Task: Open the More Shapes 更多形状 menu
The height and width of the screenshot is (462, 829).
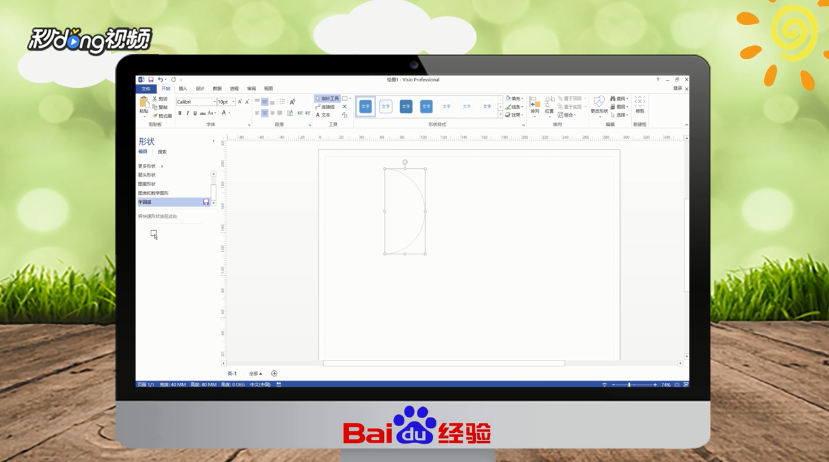Action: pos(151,166)
